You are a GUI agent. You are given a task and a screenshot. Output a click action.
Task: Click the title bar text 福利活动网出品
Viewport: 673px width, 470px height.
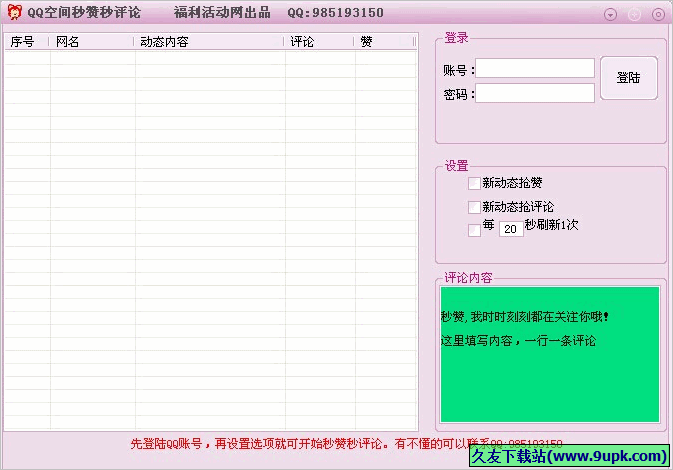[222, 12]
